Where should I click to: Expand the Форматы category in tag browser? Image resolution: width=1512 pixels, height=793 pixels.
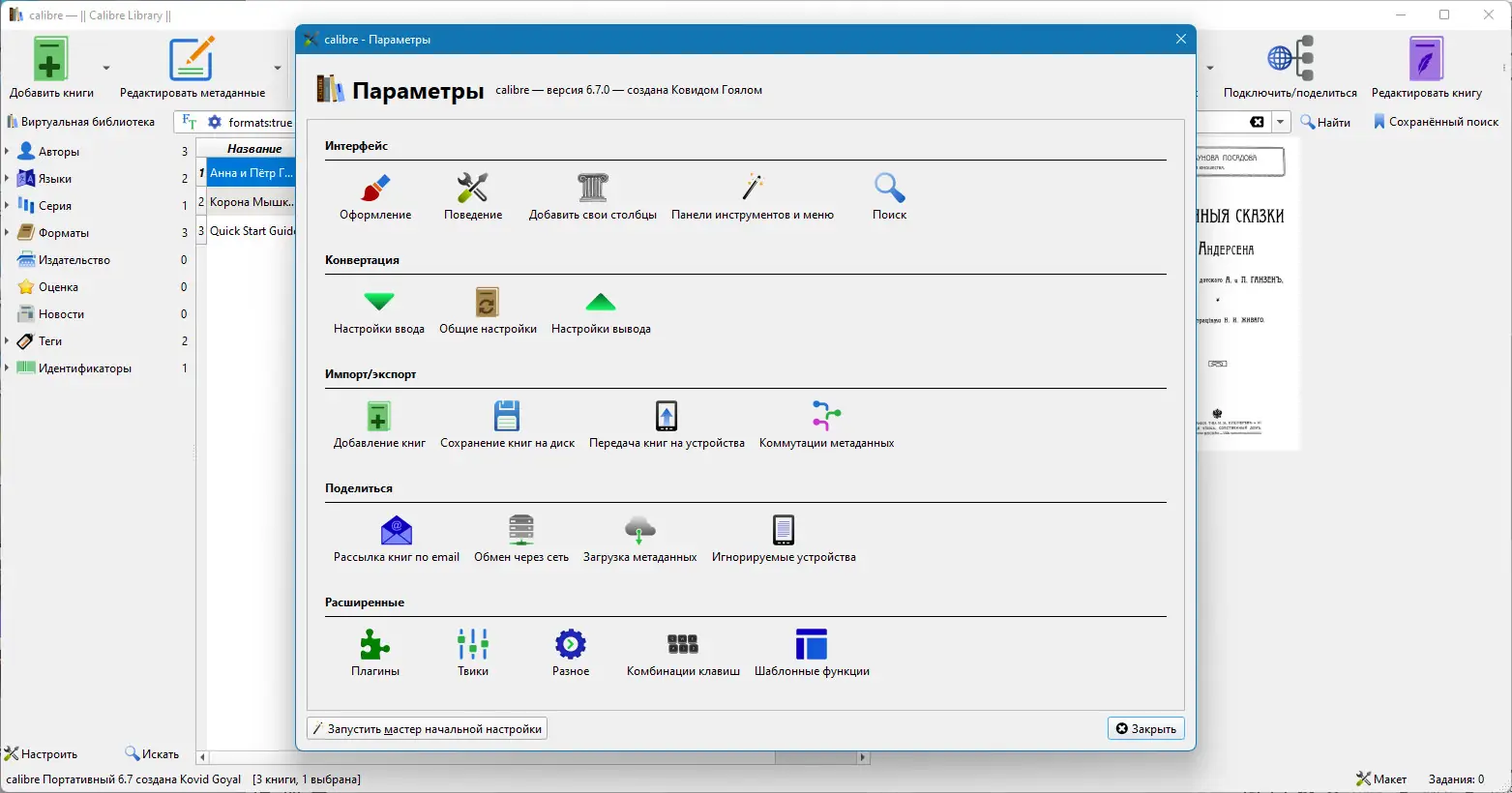point(7,233)
